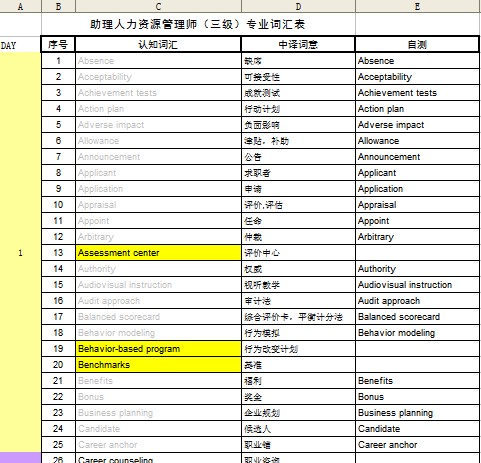The width and height of the screenshot is (481, 463).
Task: Select the Audiovisual instruction self-test cell
Action: click(x=417, y=285)
